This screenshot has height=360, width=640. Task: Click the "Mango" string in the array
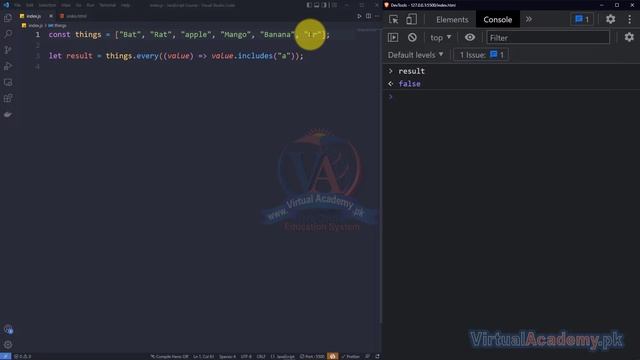tap(235, 35)
